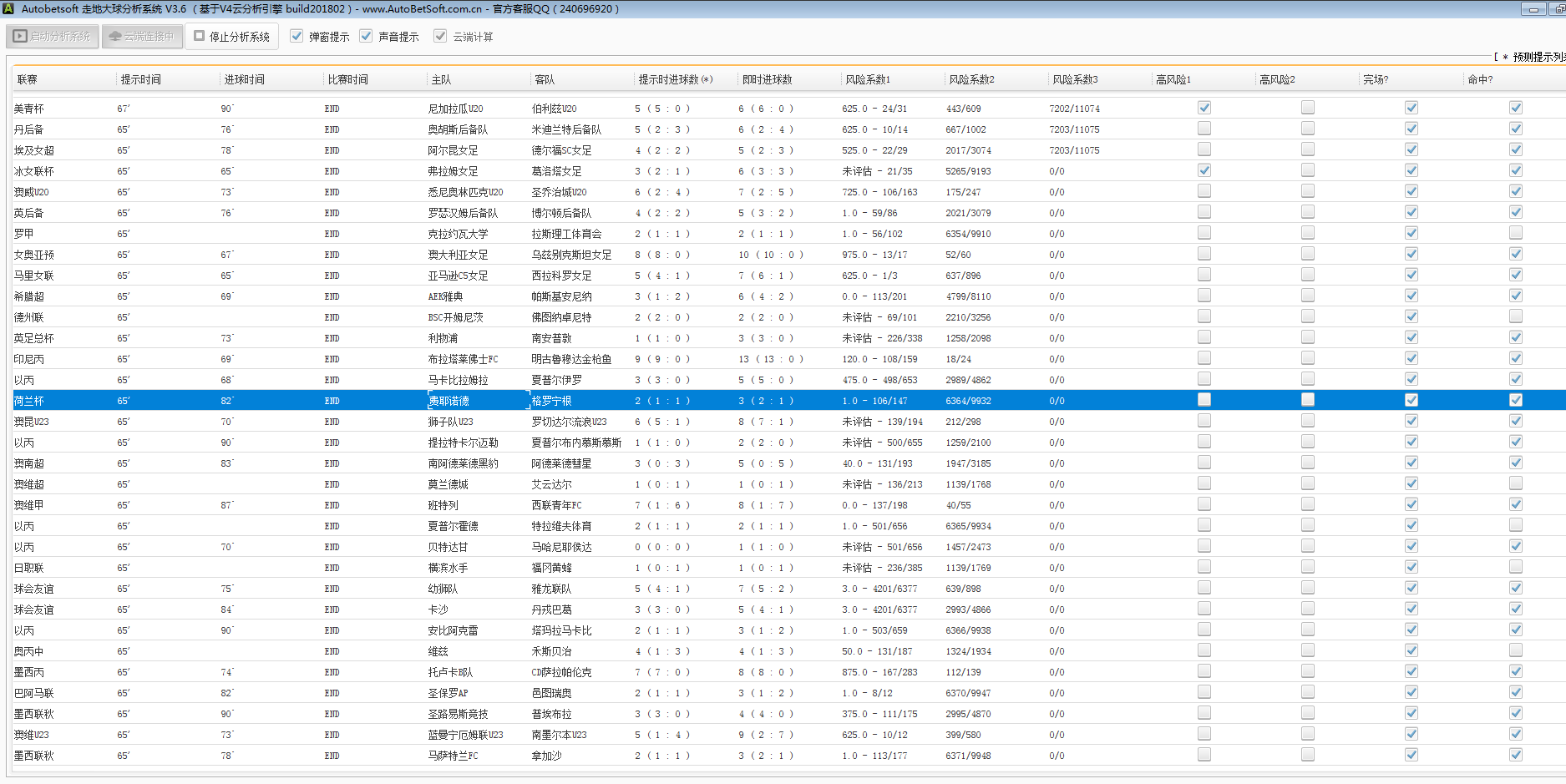Uncheck the 声音提示 option

366,37
